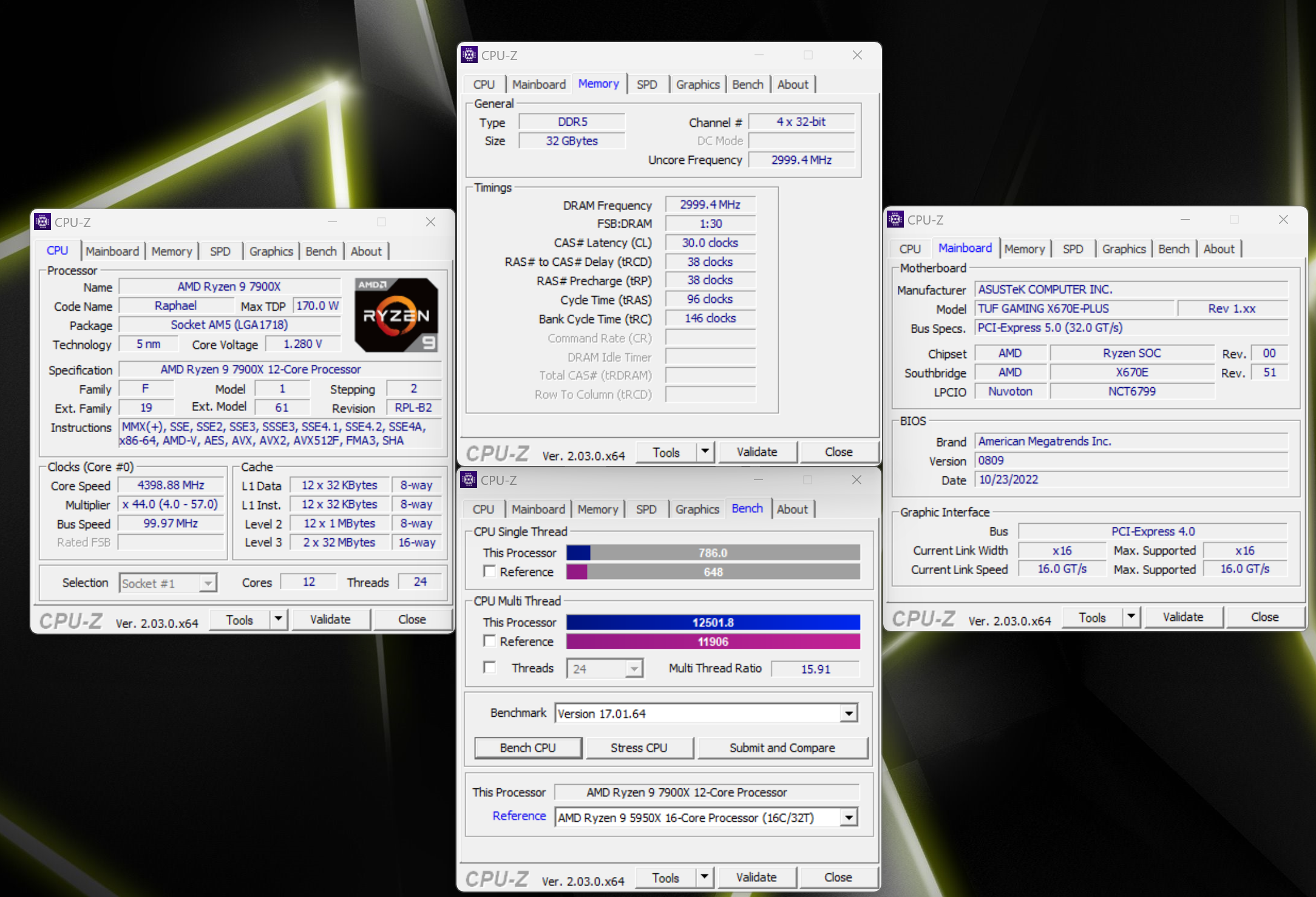
Task: Click the CPU-Z icon in the Memory window titlebar
Action: point(469,55)
